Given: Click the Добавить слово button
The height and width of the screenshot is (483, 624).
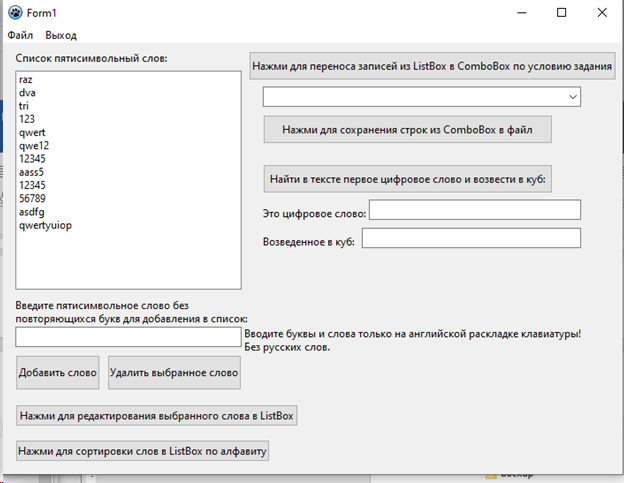Looking at the screenshot, I should tap(58, 373).
